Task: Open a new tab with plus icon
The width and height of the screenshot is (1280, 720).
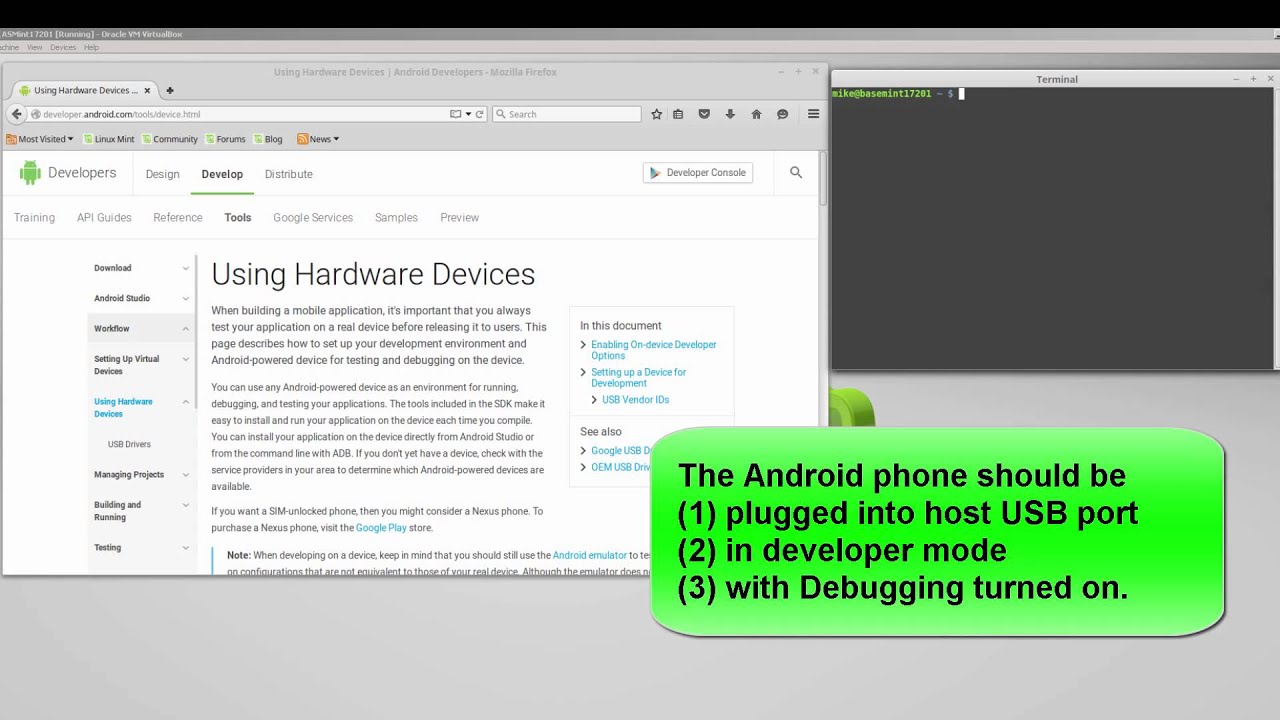Action: 169,90
